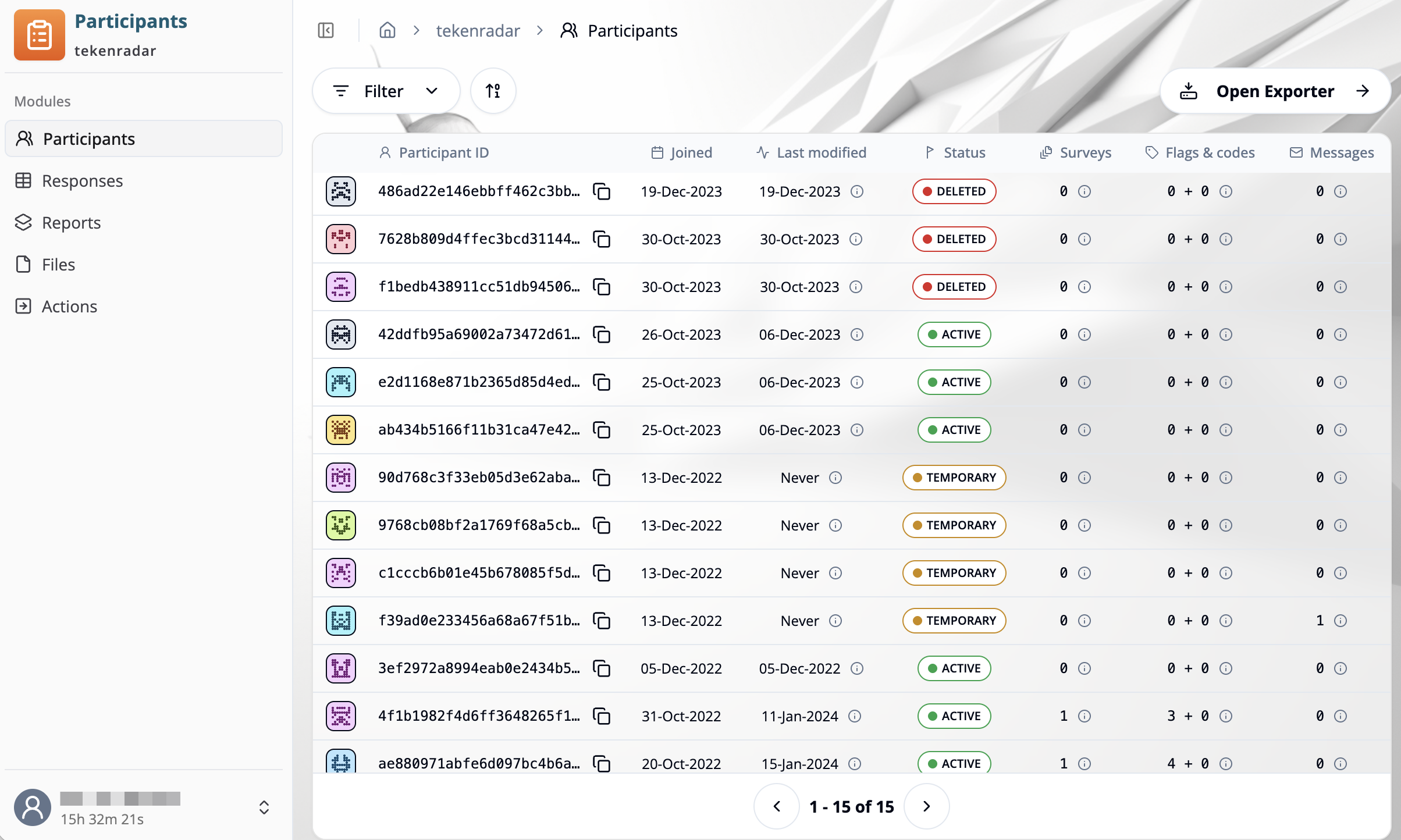
Task: Show flags info for participant ae880971abfe6d097bc4b6a
Action: pos(1226,764)
